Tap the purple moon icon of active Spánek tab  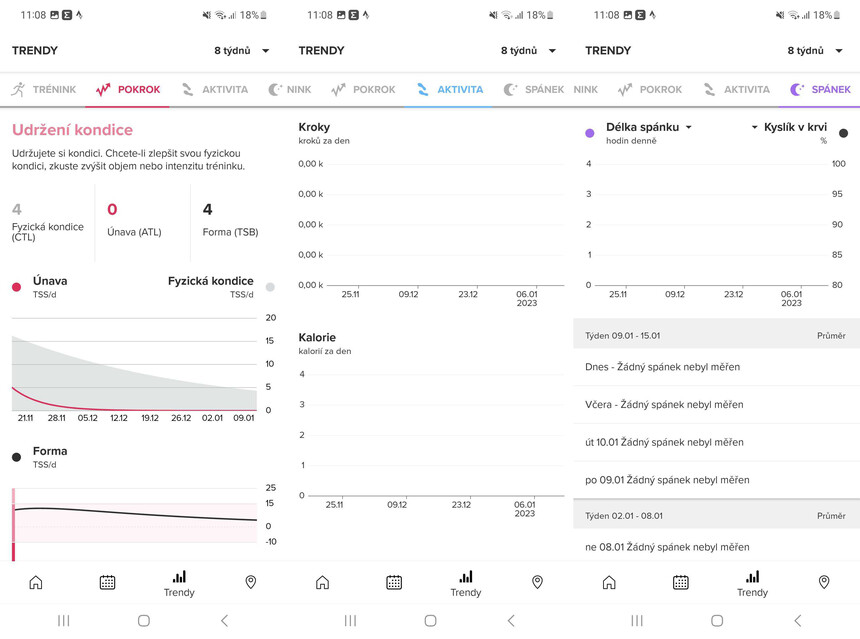797,89
